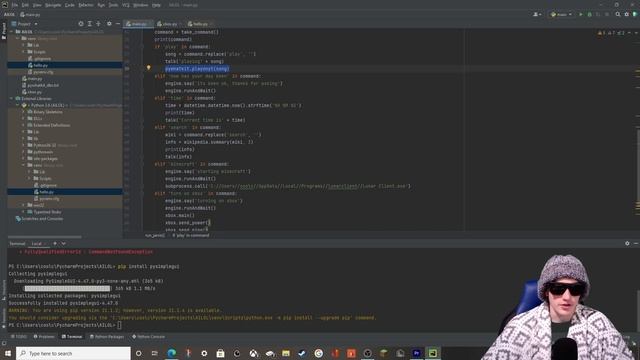Expand the DLLs folder node
The height and width of the screenshot is (360, 640).
click(24, 118)
